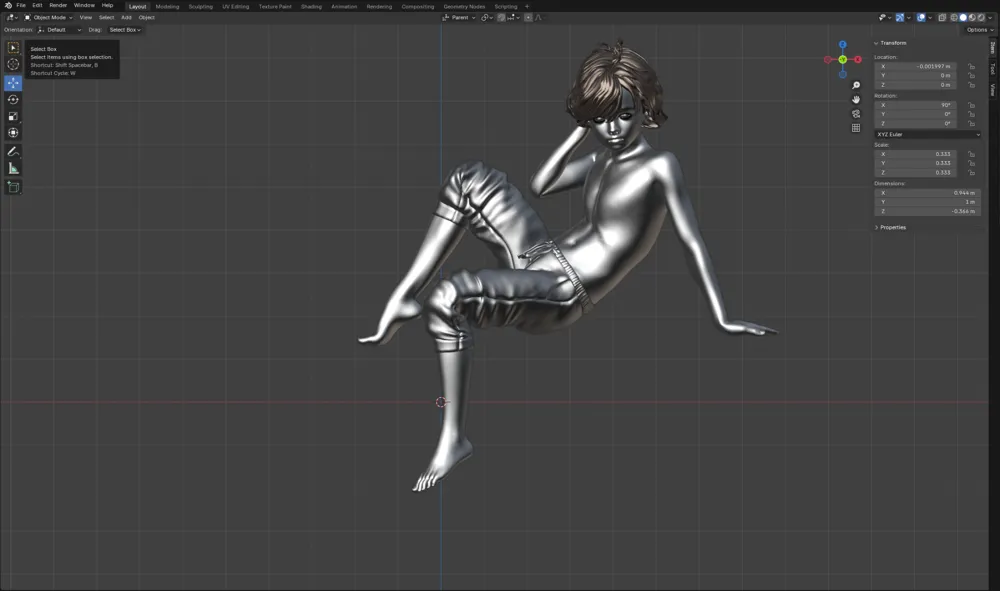Open the Options dropdown
The image size is (1000, 591).
980,30
